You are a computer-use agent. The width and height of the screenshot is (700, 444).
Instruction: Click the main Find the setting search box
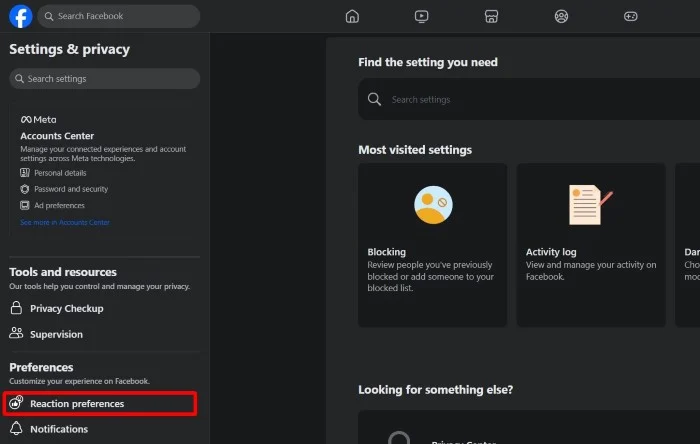[x=530, y=100]
